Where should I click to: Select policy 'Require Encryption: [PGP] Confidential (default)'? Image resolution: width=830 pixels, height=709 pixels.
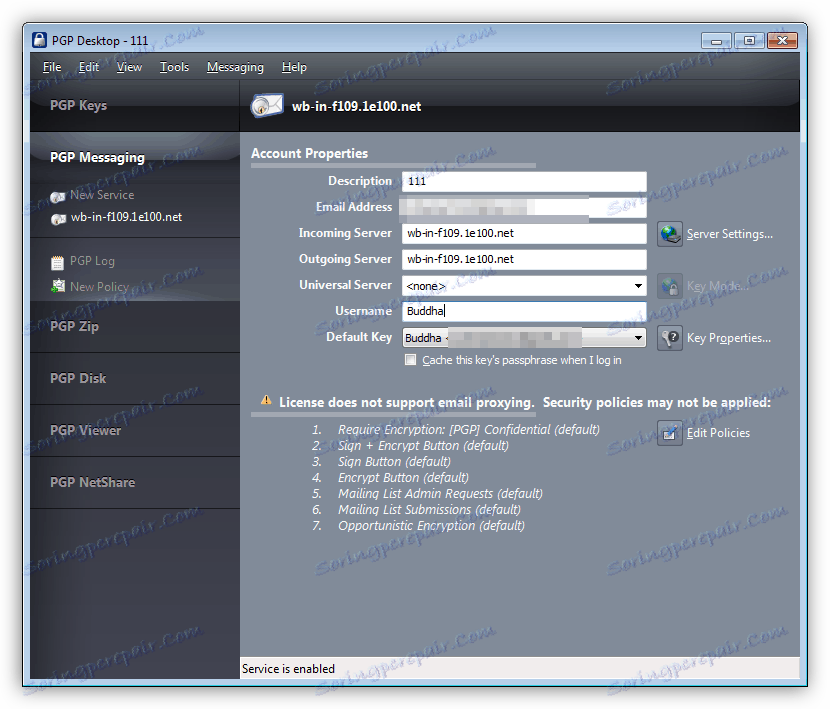468,429
